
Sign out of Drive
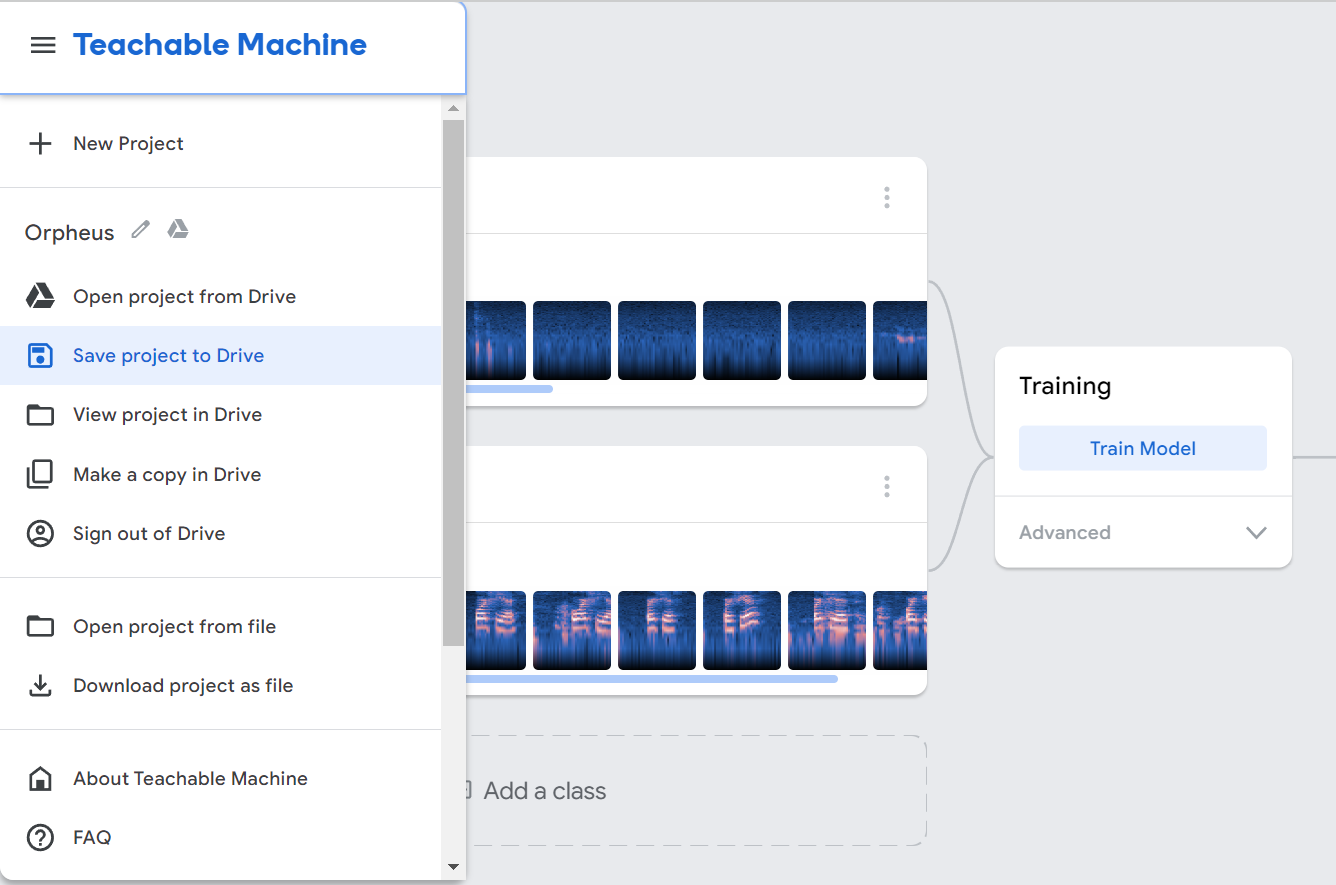[220, 534]
